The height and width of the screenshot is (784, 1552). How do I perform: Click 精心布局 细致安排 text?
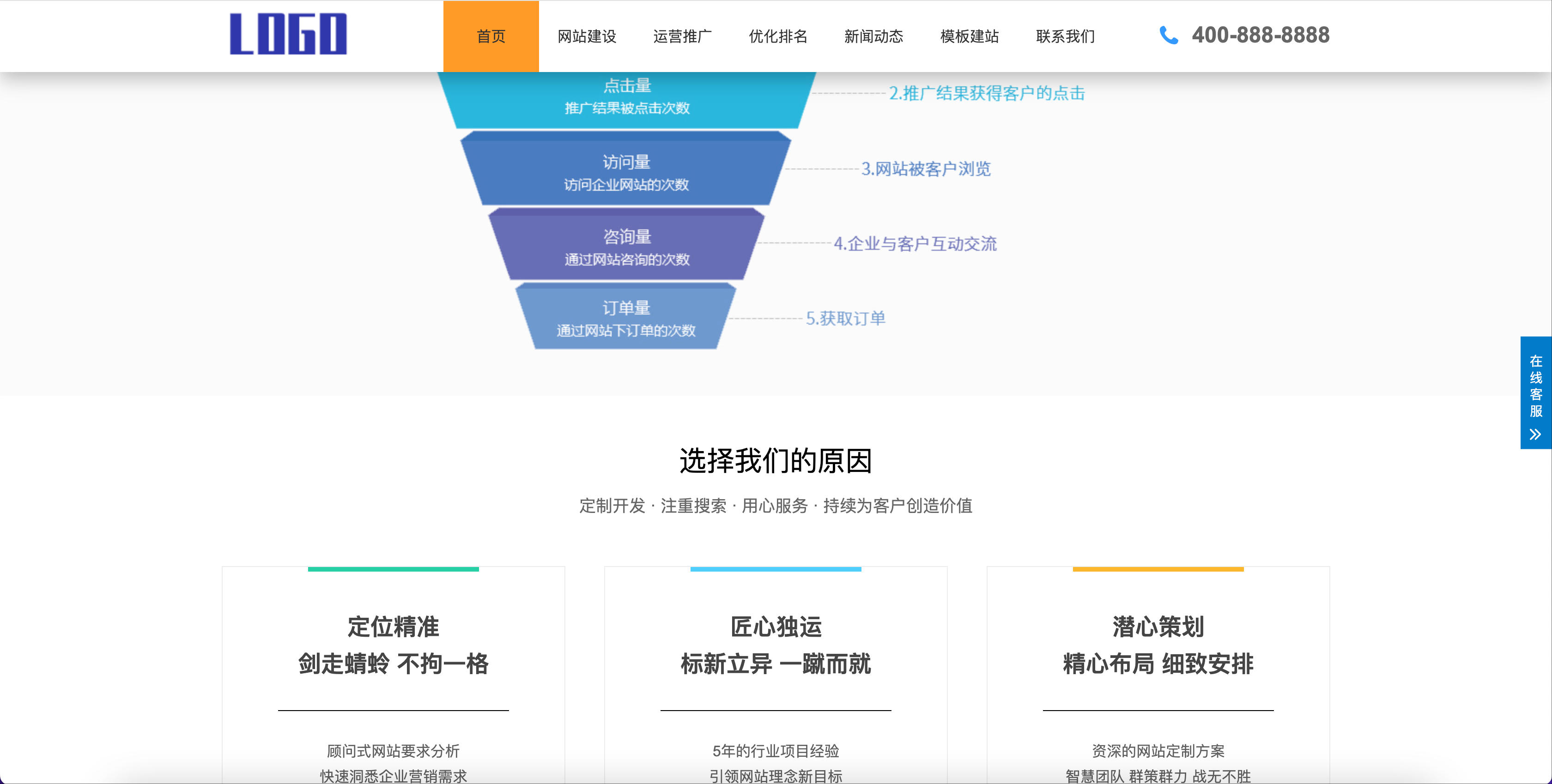click(x=1158, y=663)
